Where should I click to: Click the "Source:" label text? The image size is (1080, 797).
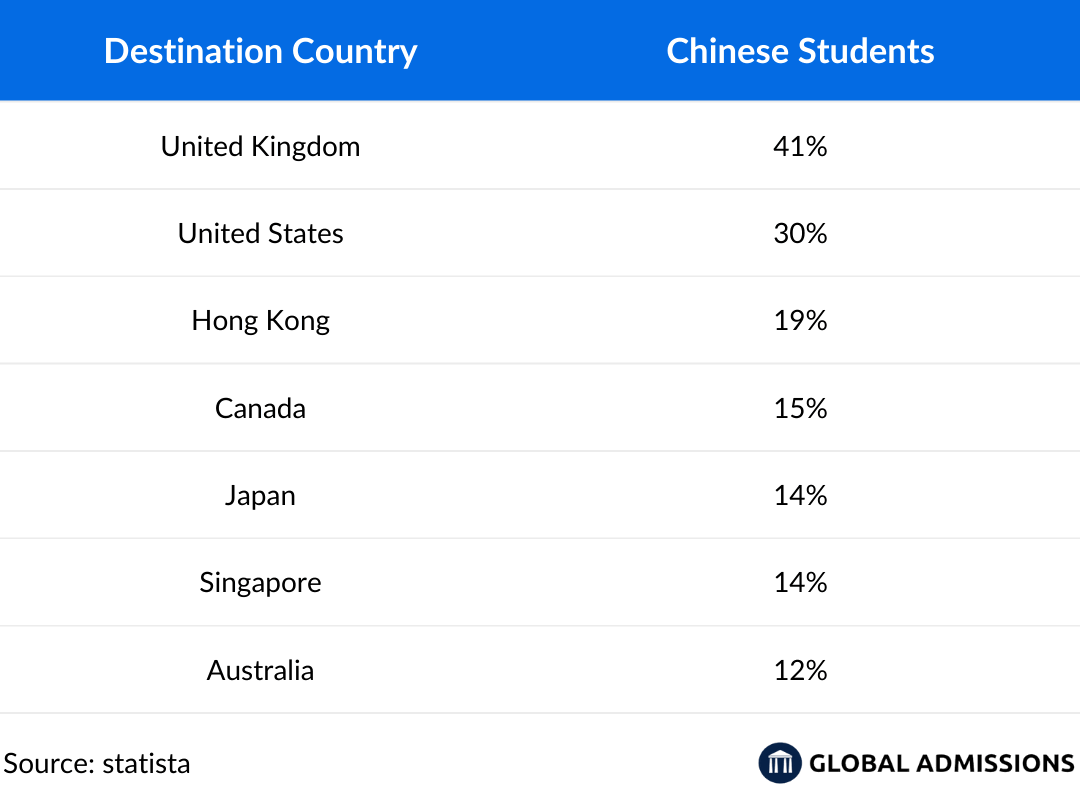[49, 764]
